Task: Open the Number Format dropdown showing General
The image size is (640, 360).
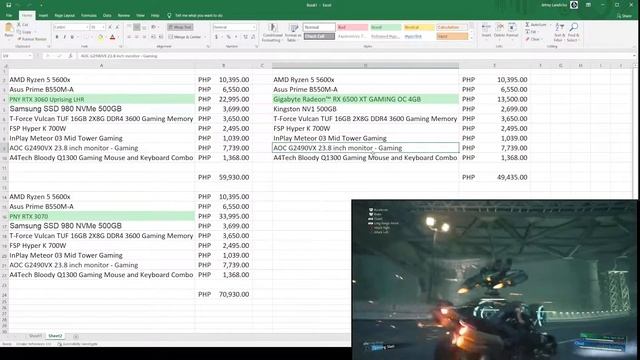Action: click(234, 27)
